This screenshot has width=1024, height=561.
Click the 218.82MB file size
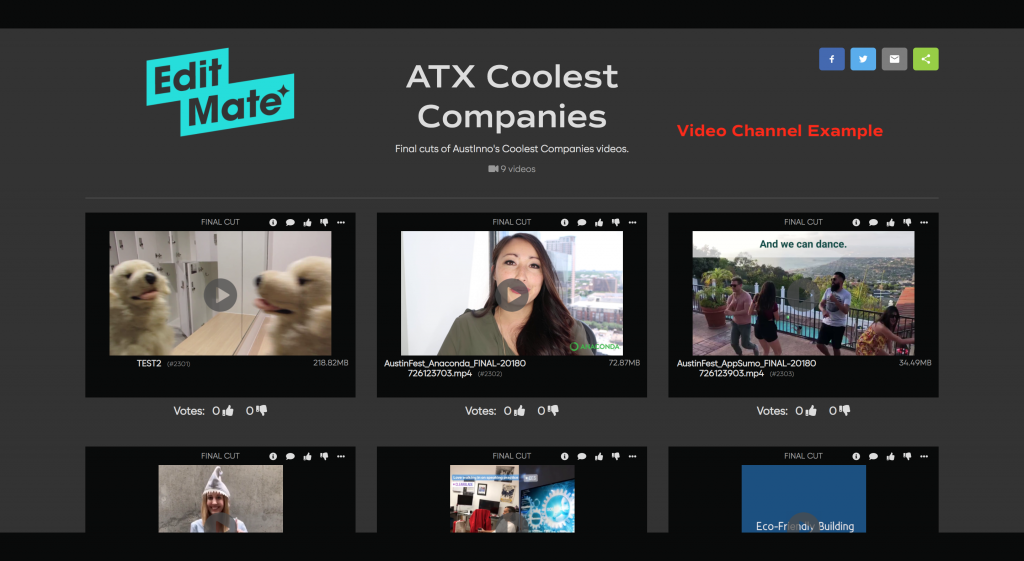(330, 362)
